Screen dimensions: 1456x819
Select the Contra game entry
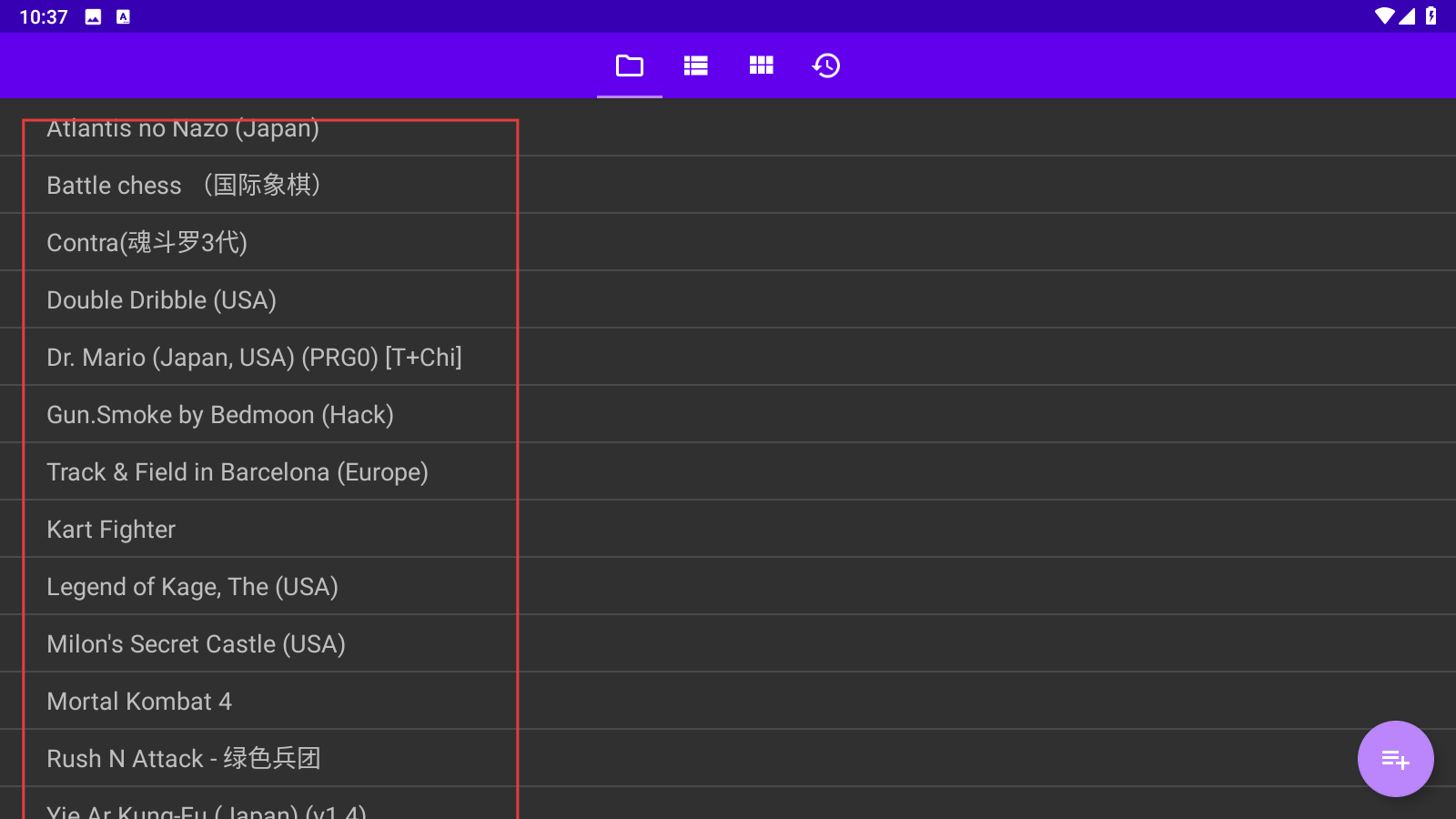tap(147, 243)
